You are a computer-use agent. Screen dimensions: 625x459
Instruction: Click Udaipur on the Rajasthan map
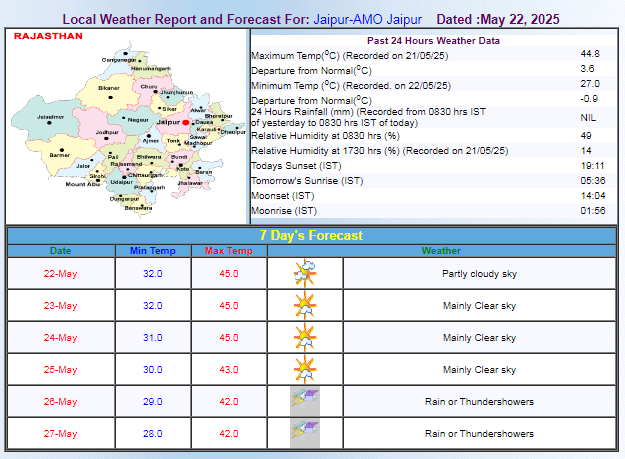tap(122, 182)
